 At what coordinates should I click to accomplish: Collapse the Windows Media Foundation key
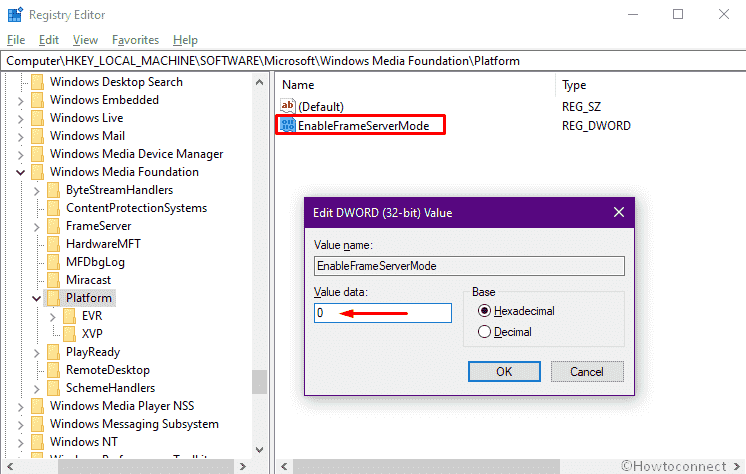pos(20,172)
